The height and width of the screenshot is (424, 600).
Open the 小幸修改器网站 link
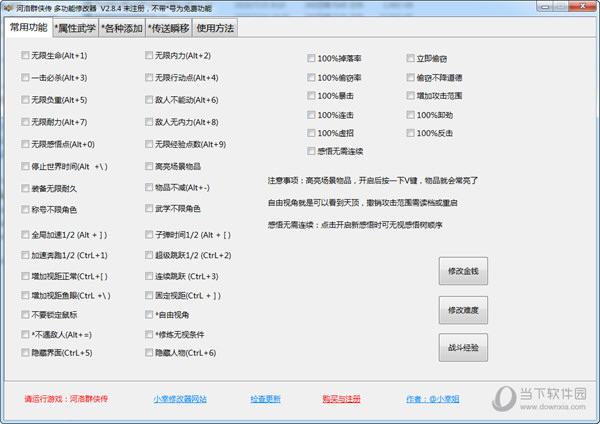tap(180, 399)
